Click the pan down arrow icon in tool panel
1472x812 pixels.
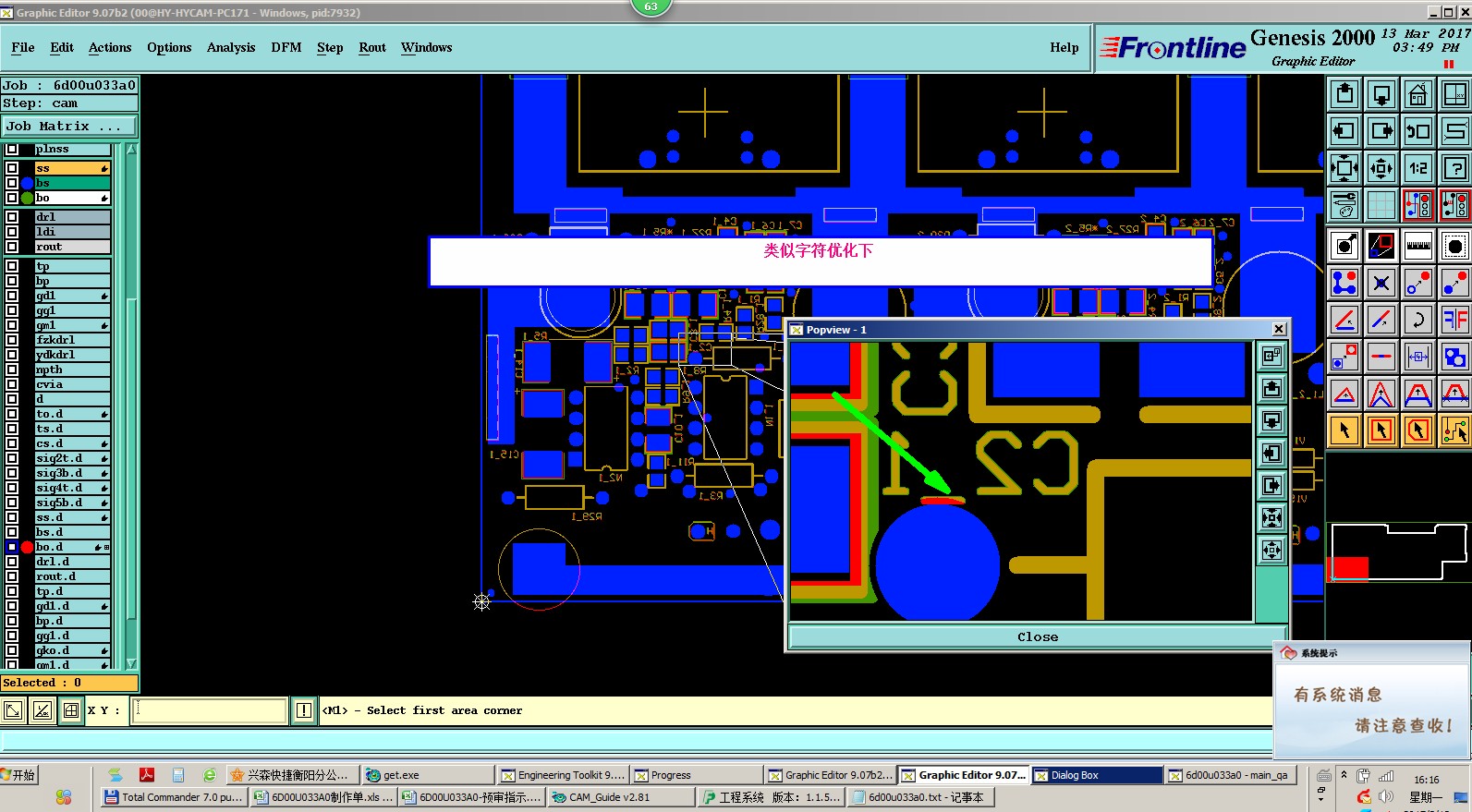1381,94
